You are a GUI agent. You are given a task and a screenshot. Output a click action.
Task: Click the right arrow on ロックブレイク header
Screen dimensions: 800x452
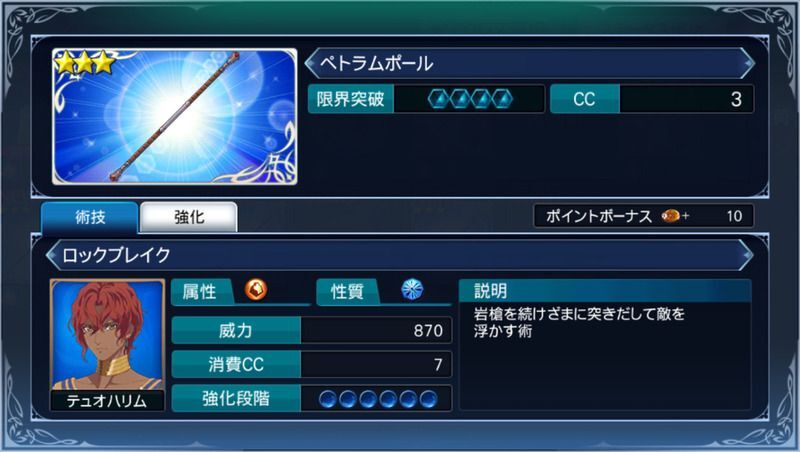tap(747, 255)
